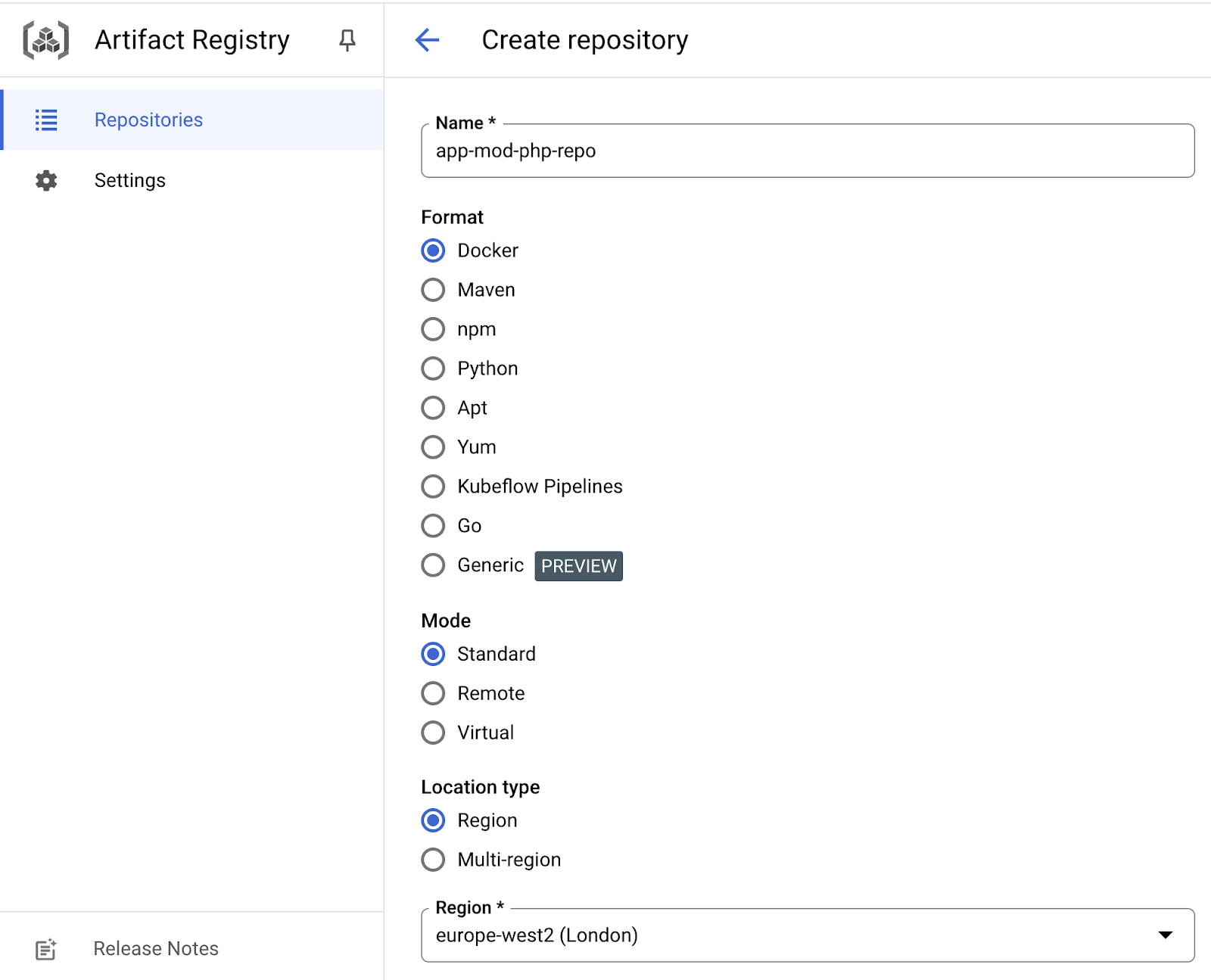1211x980 pixels.
Task: Set repository mode to Virtual
Action: (433, 733)
